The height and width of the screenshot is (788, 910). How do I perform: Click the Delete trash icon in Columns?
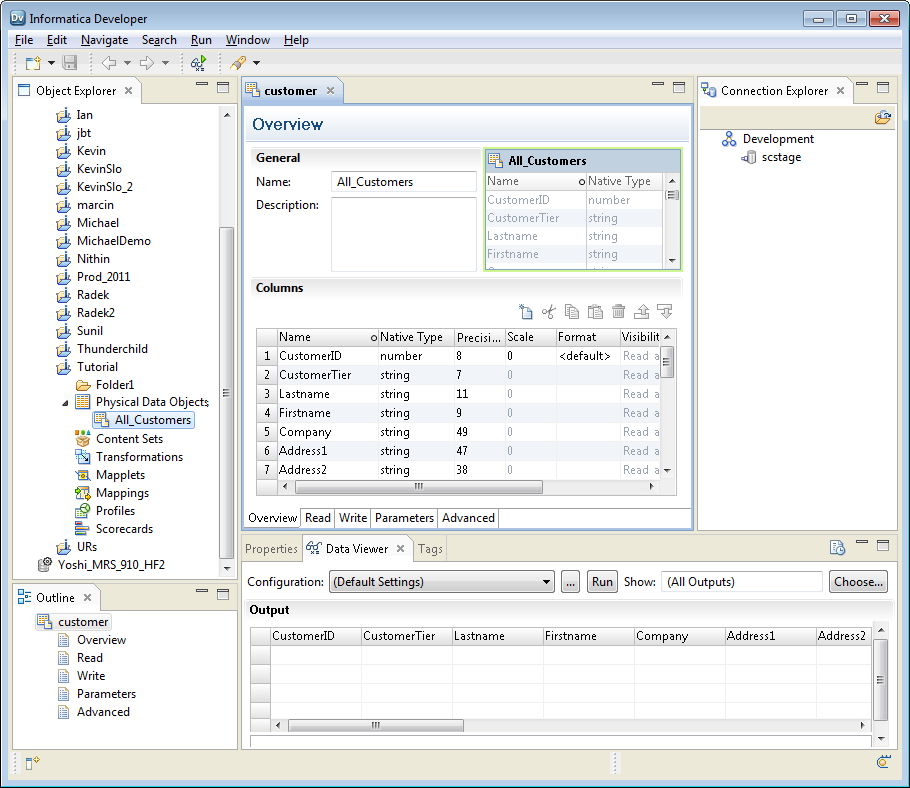[619, 312]
